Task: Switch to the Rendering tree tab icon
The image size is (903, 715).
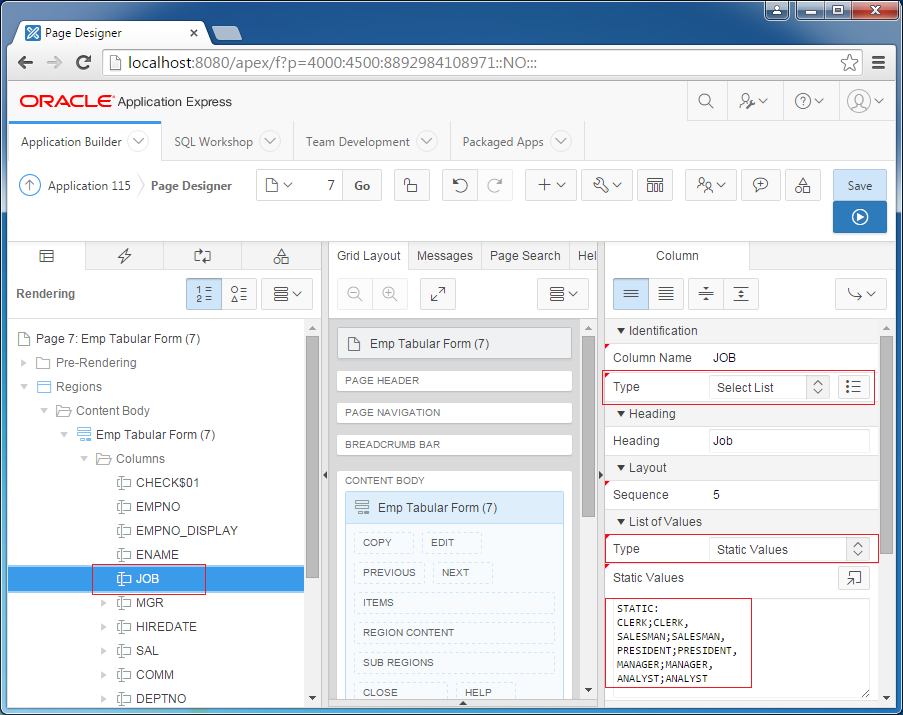Action: pos(47,256)
